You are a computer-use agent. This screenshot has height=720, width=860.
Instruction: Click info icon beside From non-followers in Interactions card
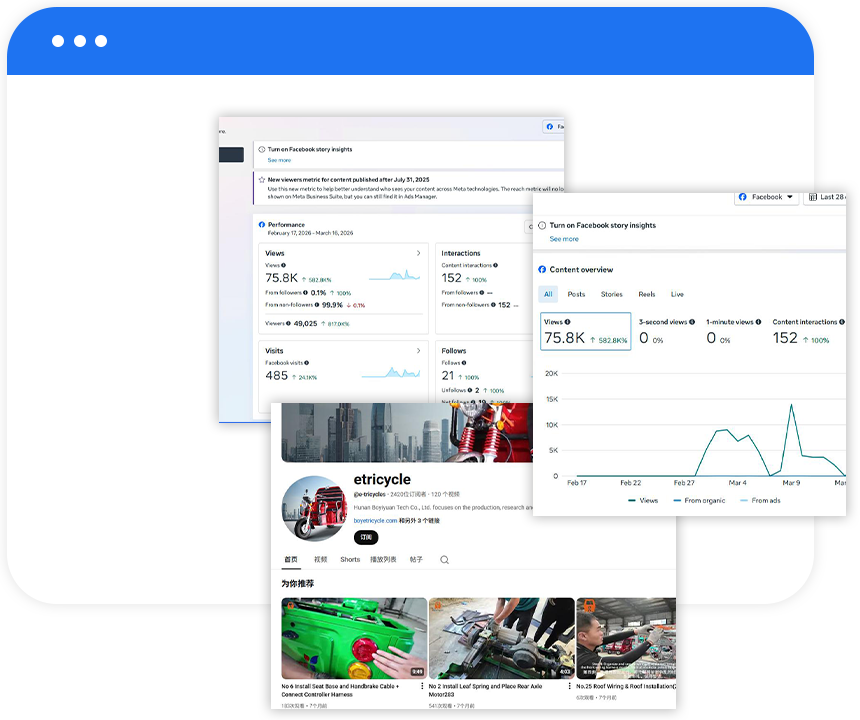click(493, 305)
